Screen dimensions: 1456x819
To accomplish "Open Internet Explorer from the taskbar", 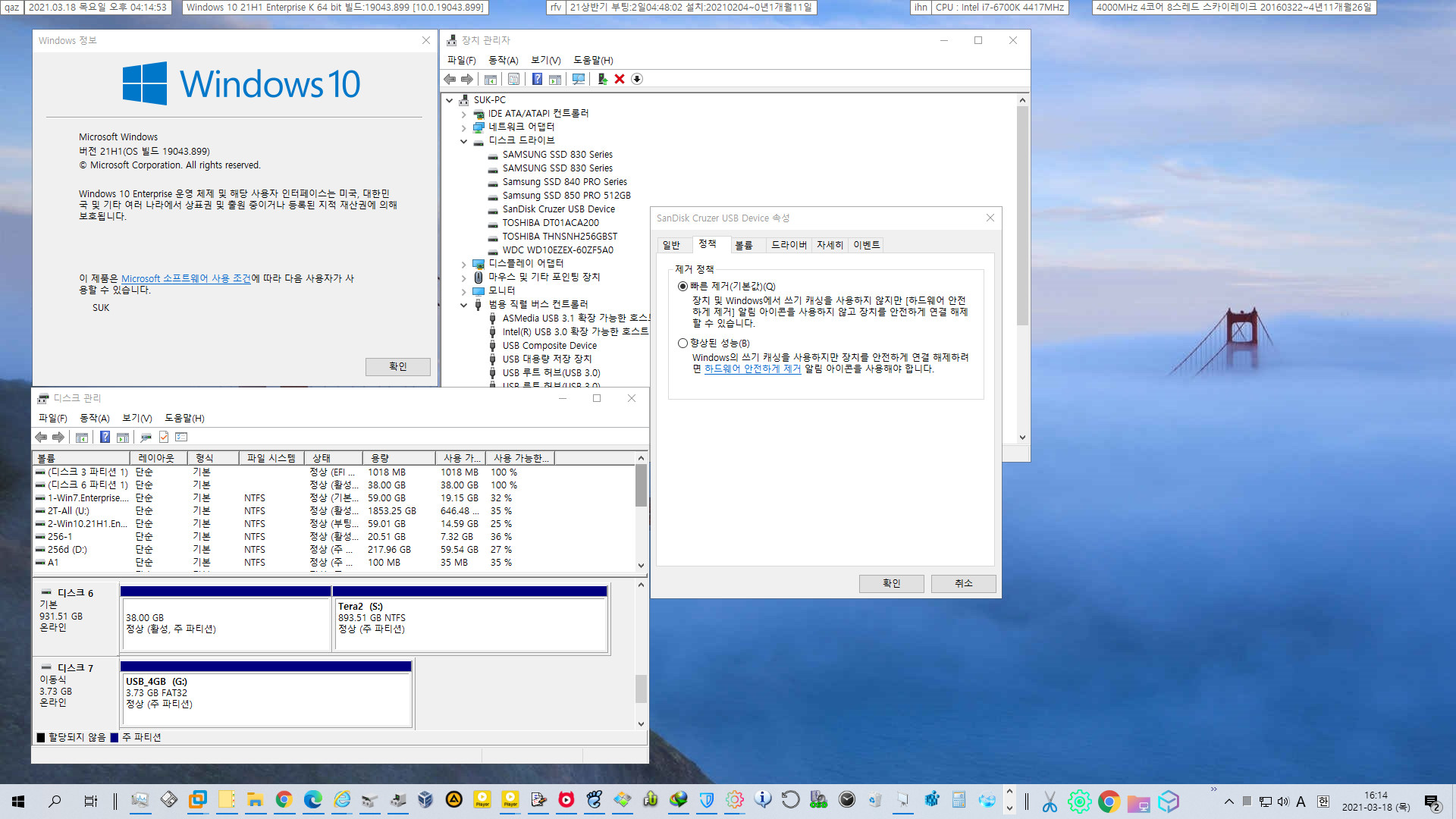I will click(342, 800).
